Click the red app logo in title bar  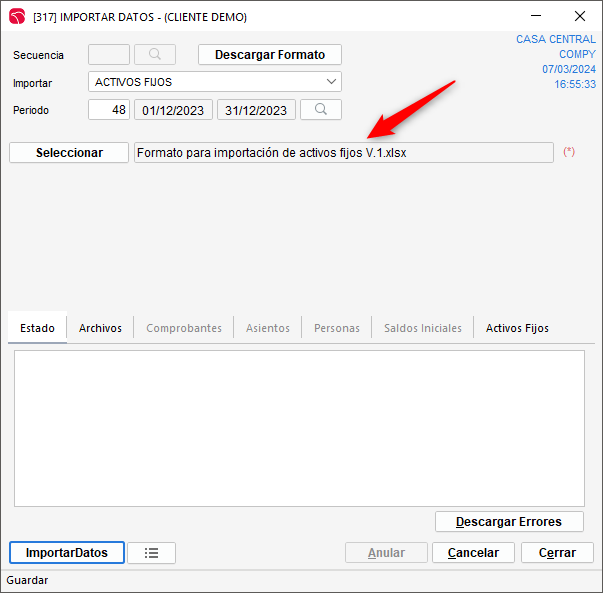[17, 17]
